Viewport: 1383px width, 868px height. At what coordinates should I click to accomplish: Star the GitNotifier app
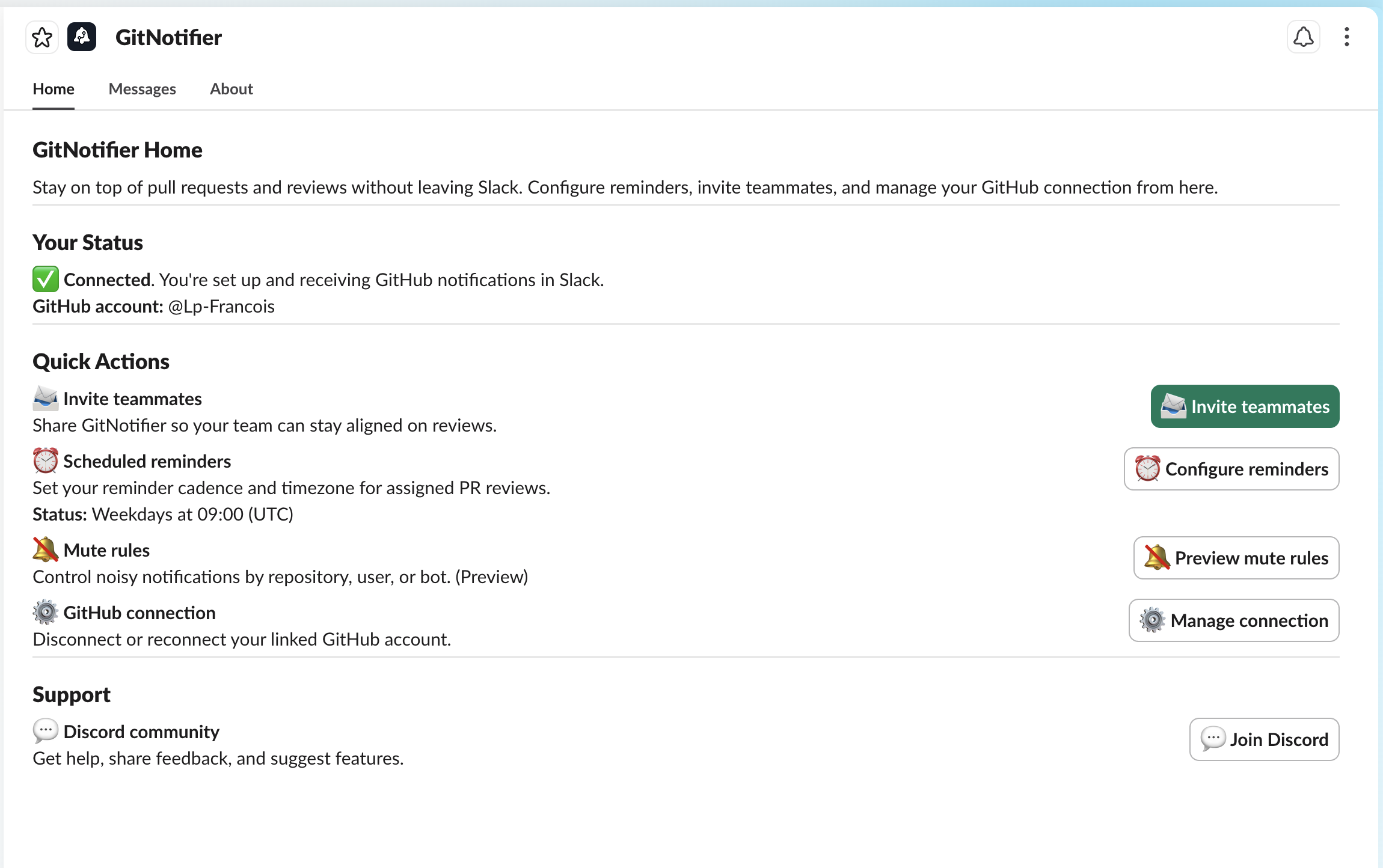(x=42, y=37)
